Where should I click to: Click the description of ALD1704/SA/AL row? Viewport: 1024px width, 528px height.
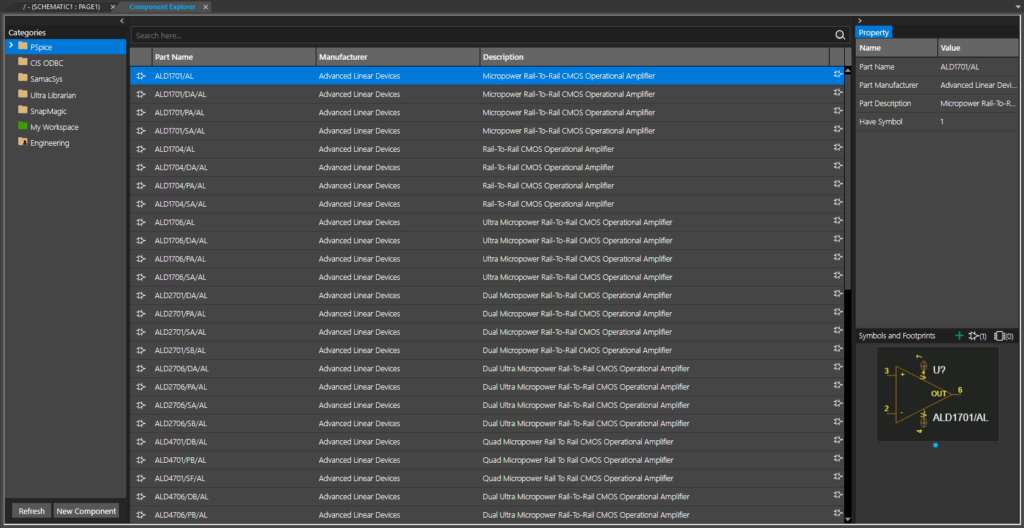548,204
